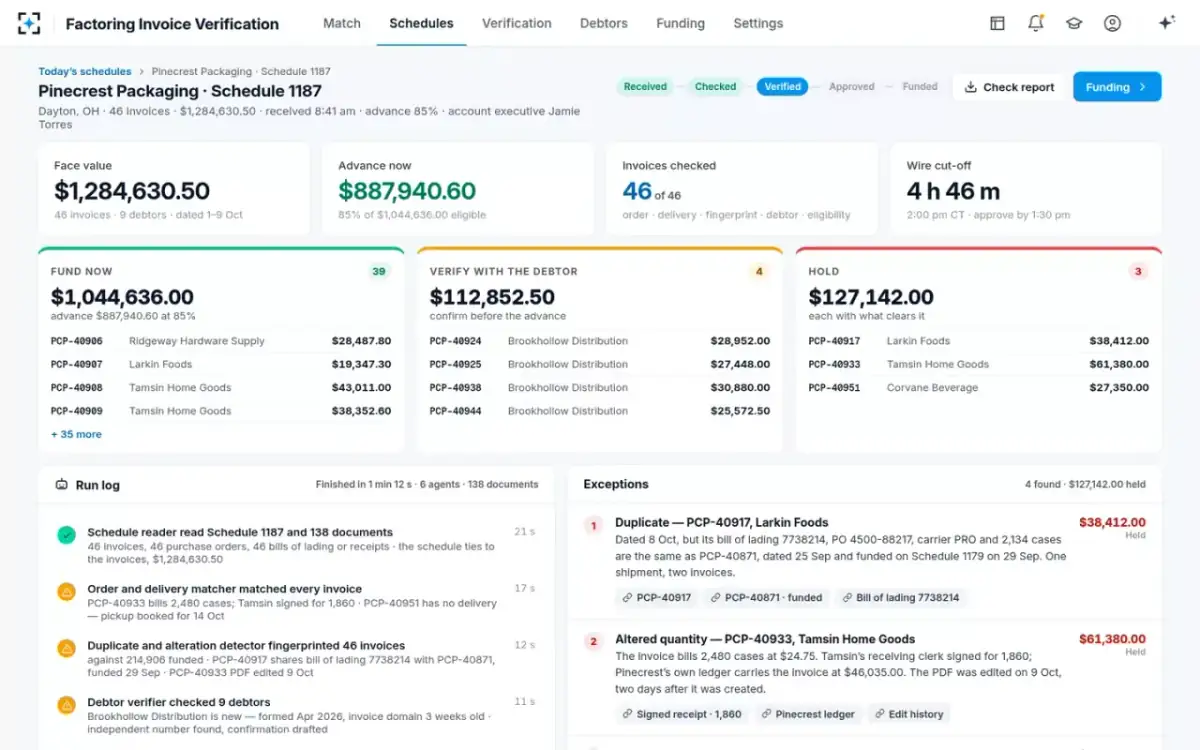Select hold row PCP-40951 Corvane Beverage

(x=979, y=388)
